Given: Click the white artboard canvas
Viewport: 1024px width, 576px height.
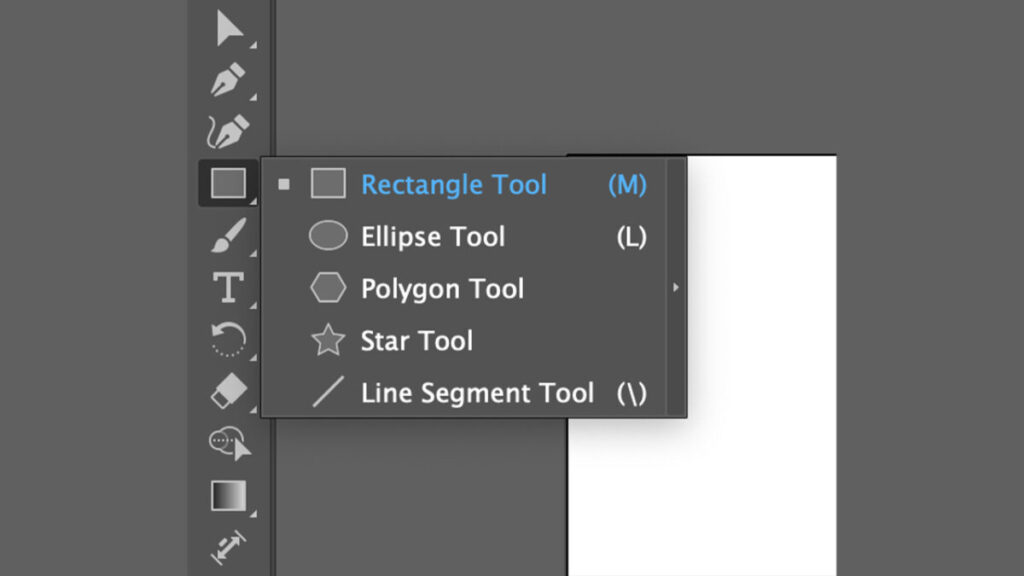Looking at the screenshot, I should [760, 480].
